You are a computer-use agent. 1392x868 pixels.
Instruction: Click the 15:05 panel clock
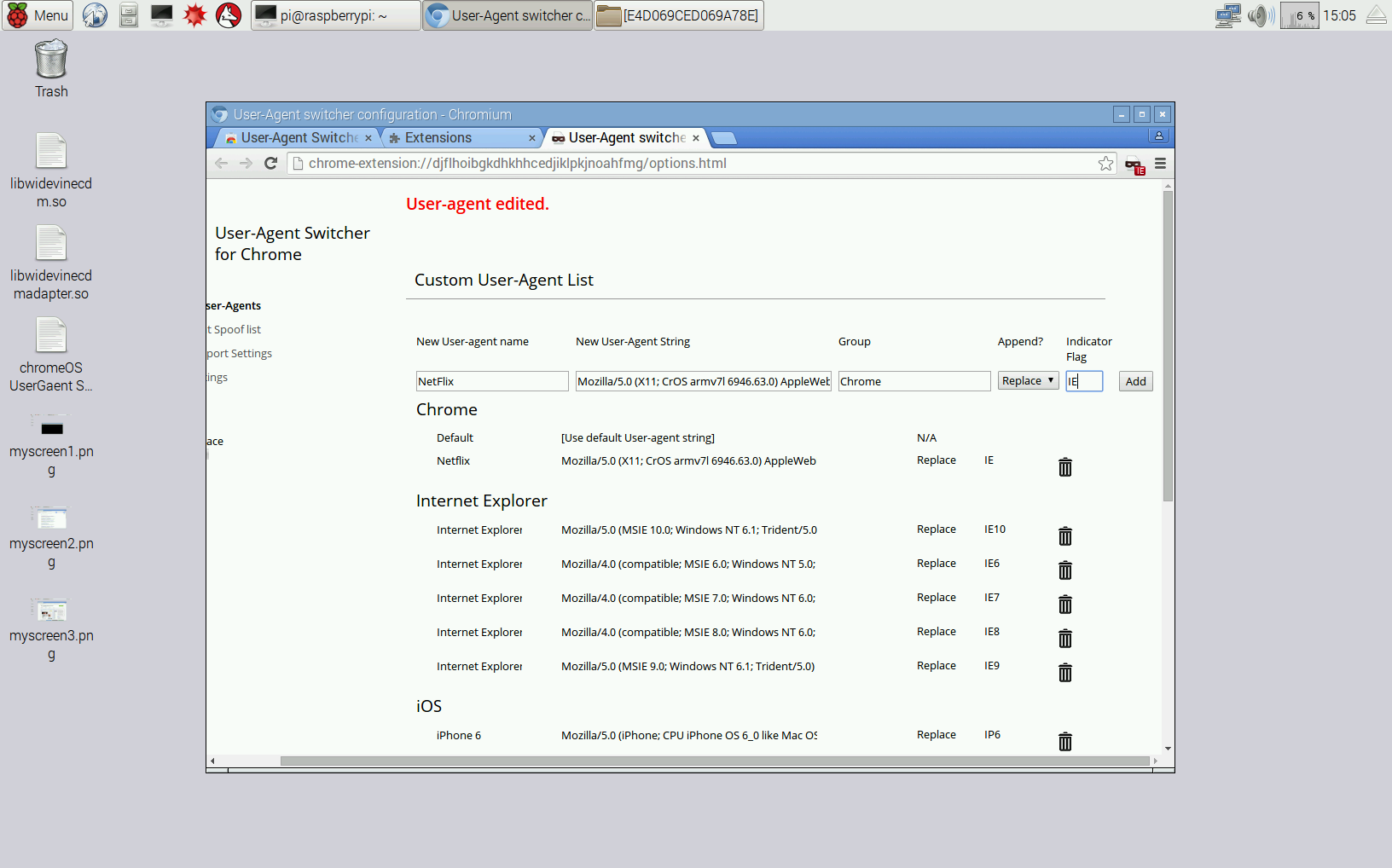pos(1339,15)
